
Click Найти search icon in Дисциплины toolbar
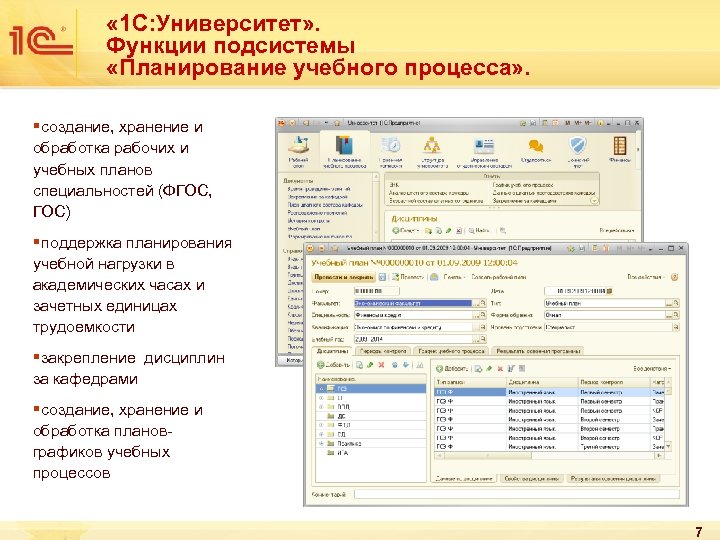click(471, 231)
